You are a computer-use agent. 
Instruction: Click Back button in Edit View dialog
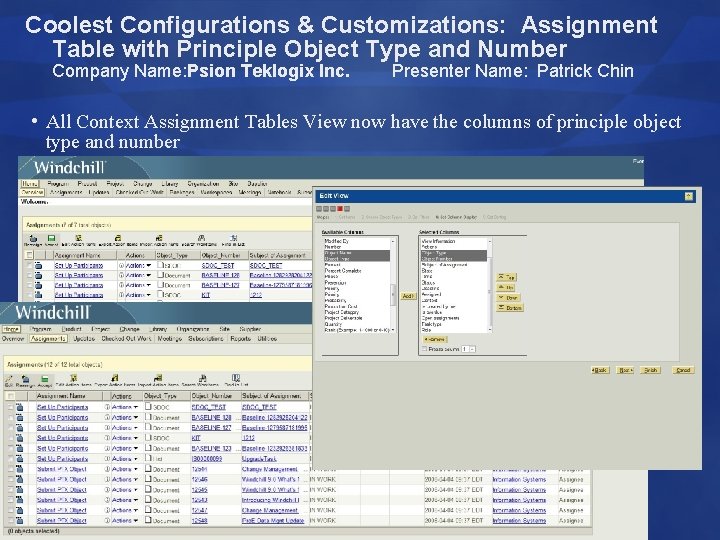tap(600, 370)
